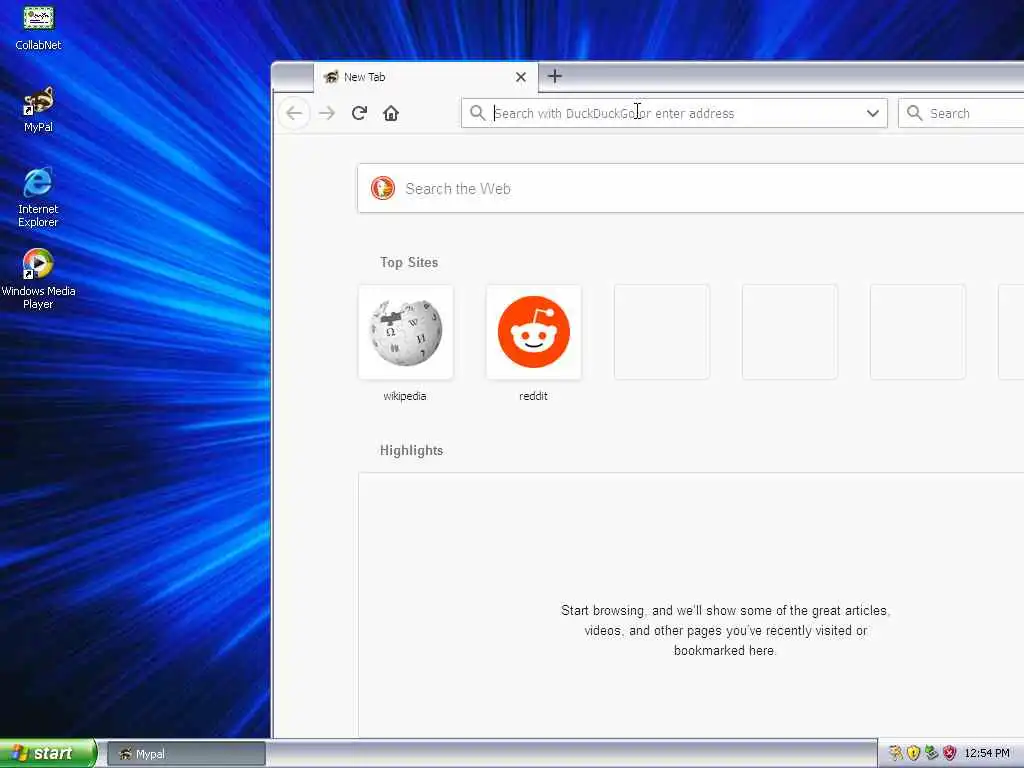Close the New Tab tab
Image resolution: width=1024 pixels, height=768 pixels.
tap(520, 77)
